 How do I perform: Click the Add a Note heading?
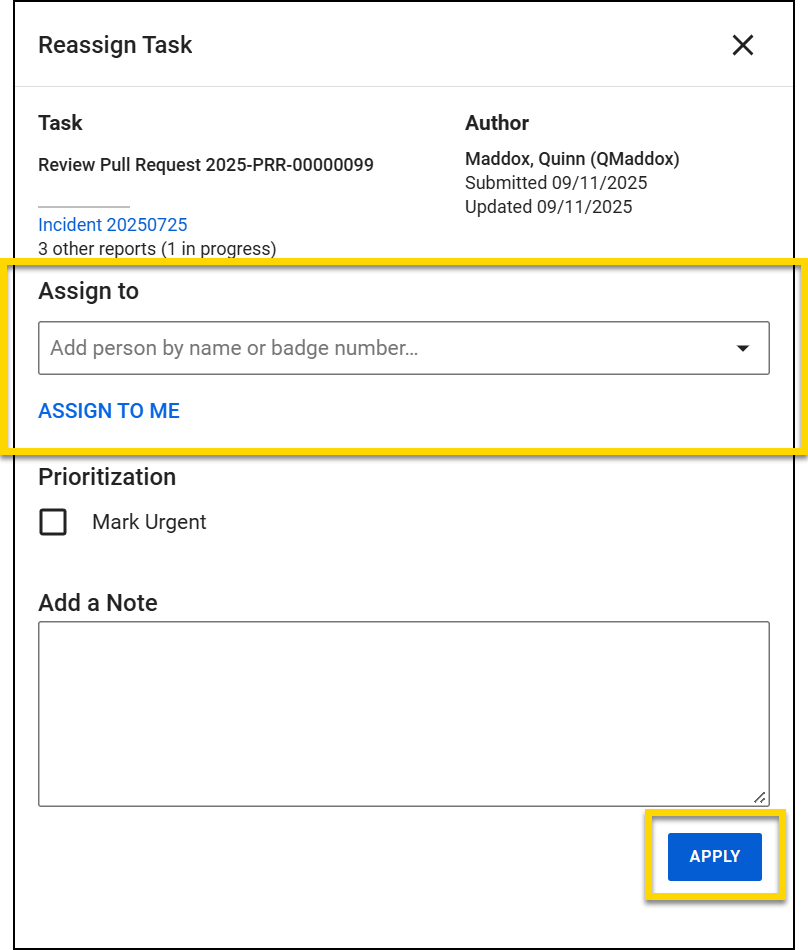(98, 603)
